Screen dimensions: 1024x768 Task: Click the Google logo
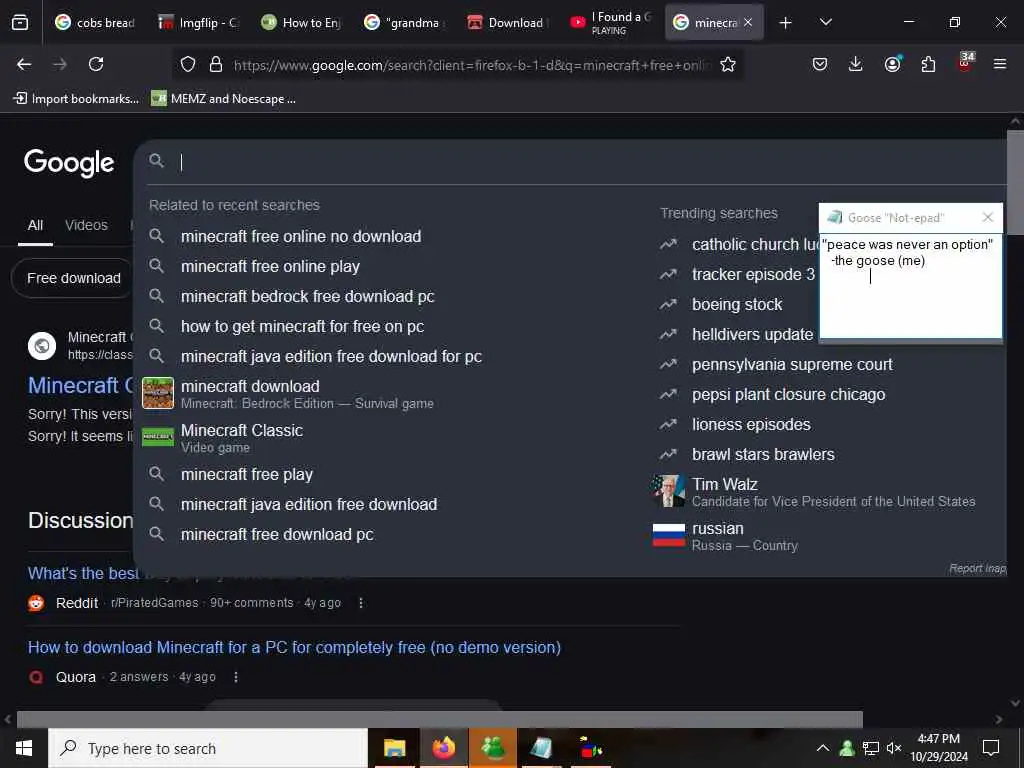(69, 163)
